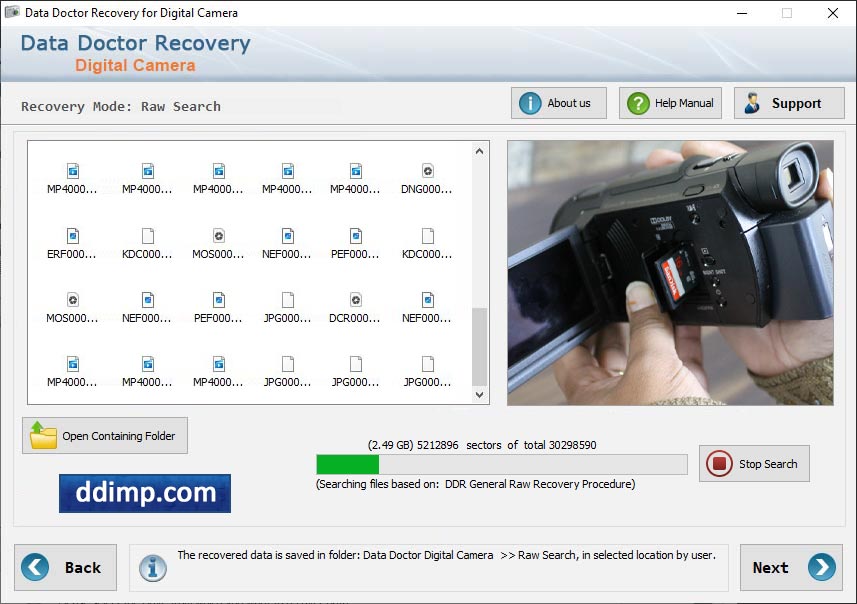Open the containing folder
This screenshot has height=604, width=857.
tap(104, 435)
